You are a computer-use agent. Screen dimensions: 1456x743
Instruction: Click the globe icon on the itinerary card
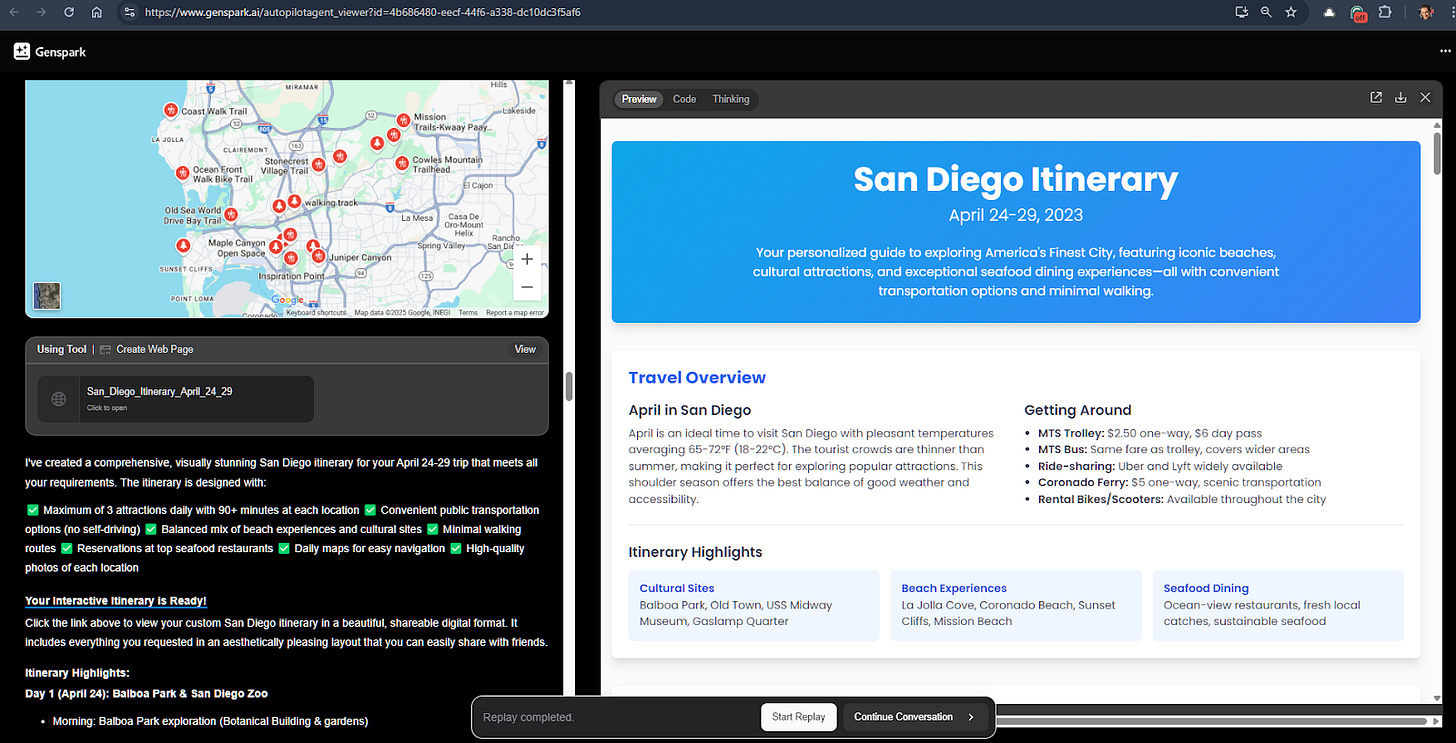click(x=58, y=398)
